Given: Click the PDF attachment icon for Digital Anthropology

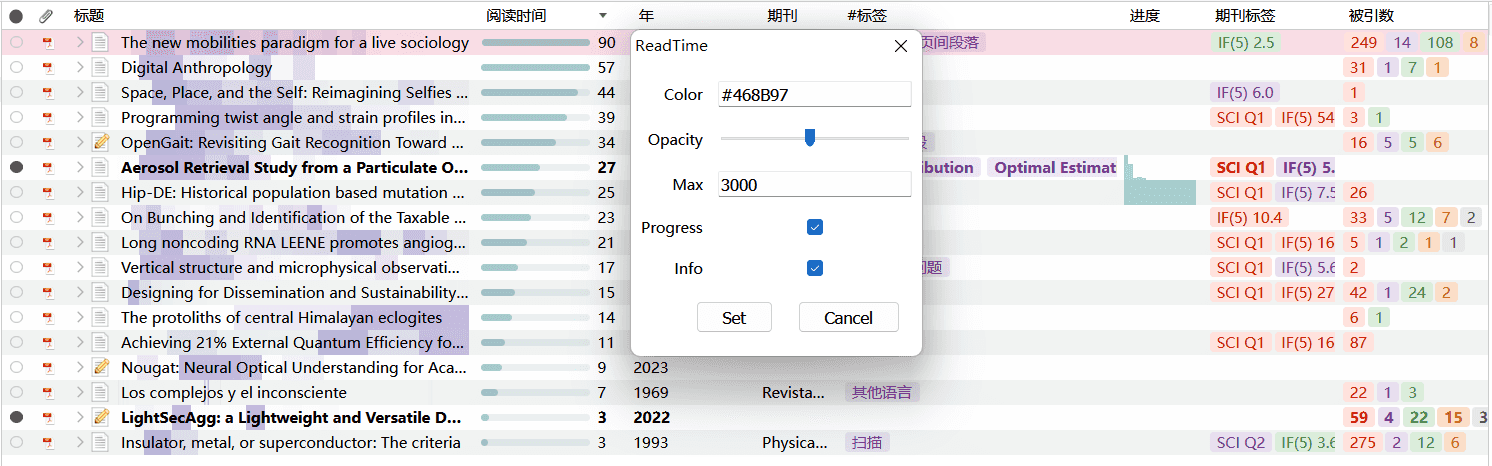Looking at the screenshot, I should point(46,68).
